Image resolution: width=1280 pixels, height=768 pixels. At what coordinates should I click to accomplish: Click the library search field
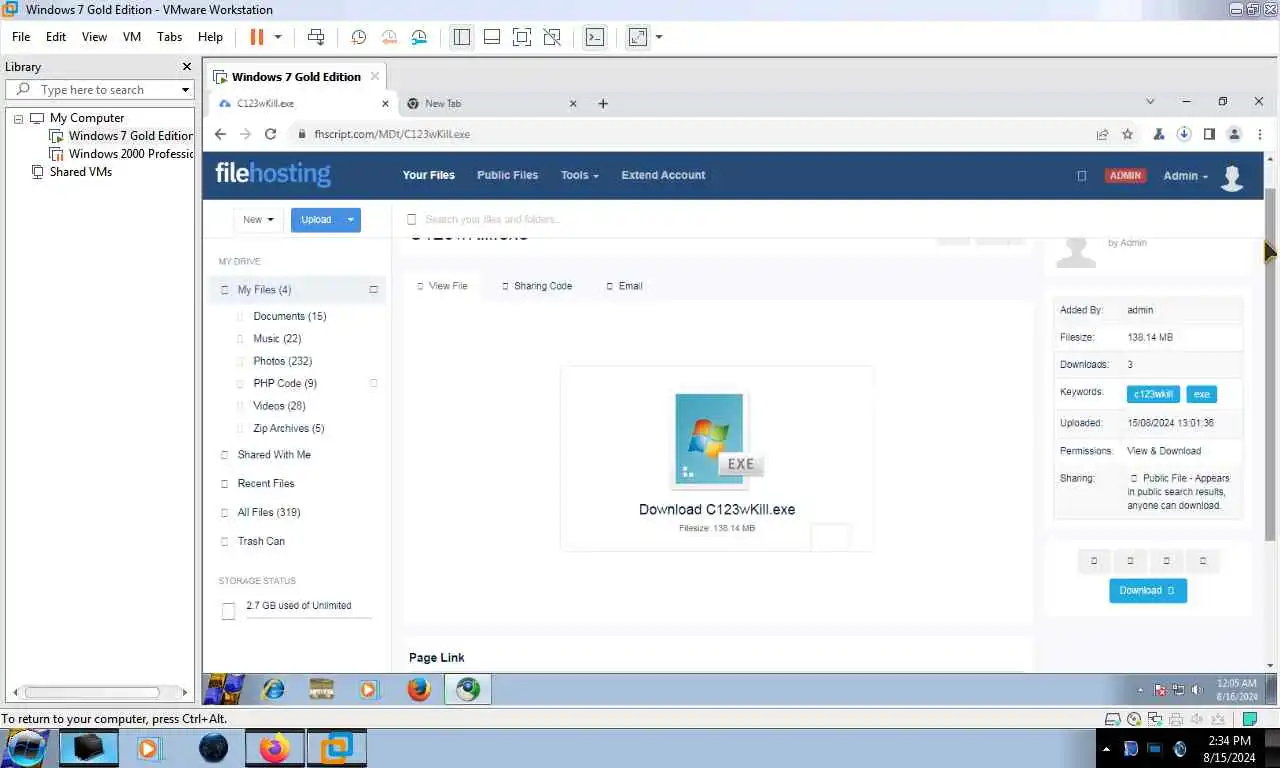[99, 90]
